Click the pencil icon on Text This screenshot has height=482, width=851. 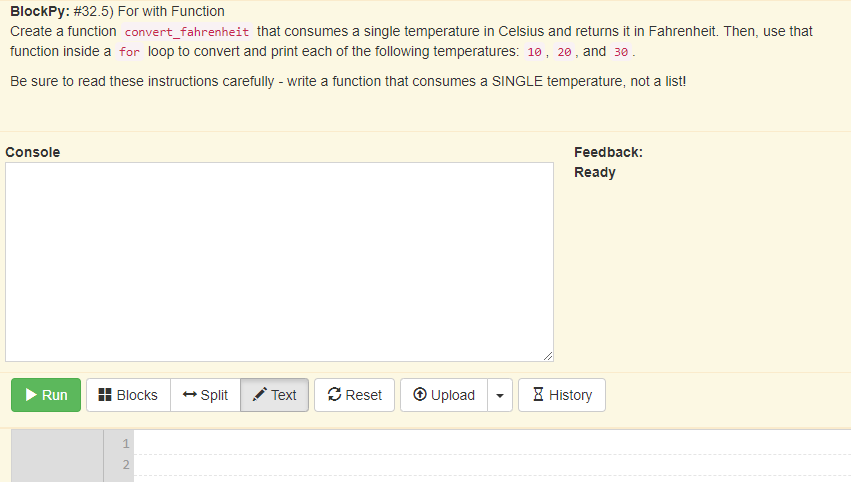pos(259,395)
